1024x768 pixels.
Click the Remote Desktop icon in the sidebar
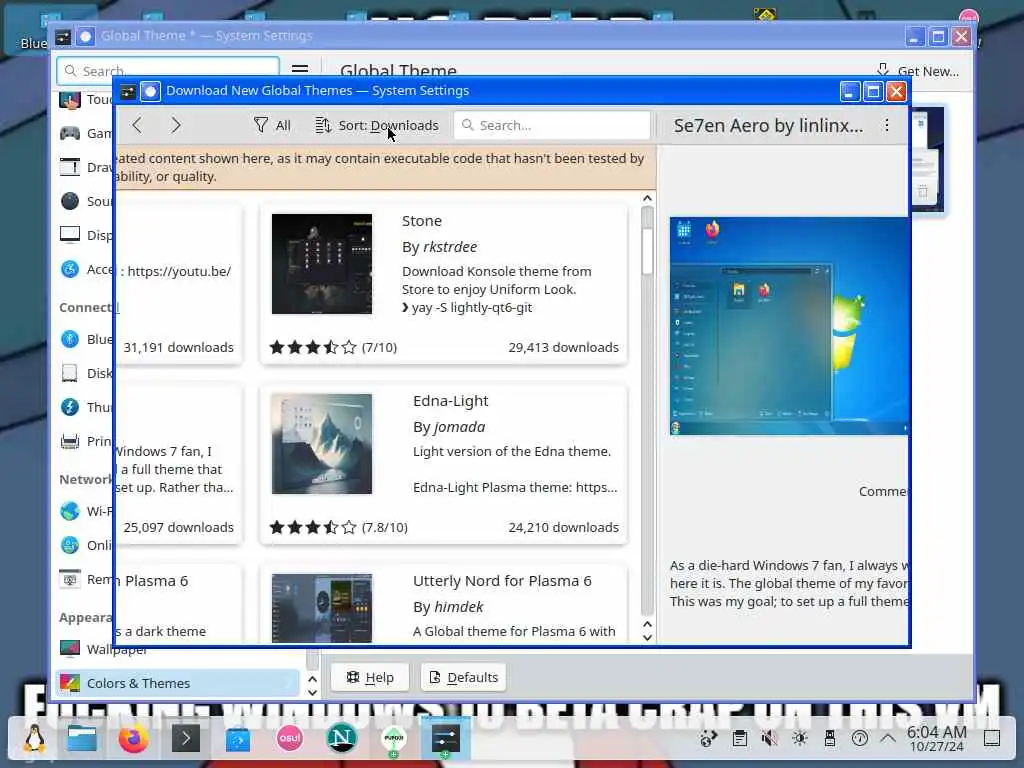pyautogui.click(x=70, y=579)
